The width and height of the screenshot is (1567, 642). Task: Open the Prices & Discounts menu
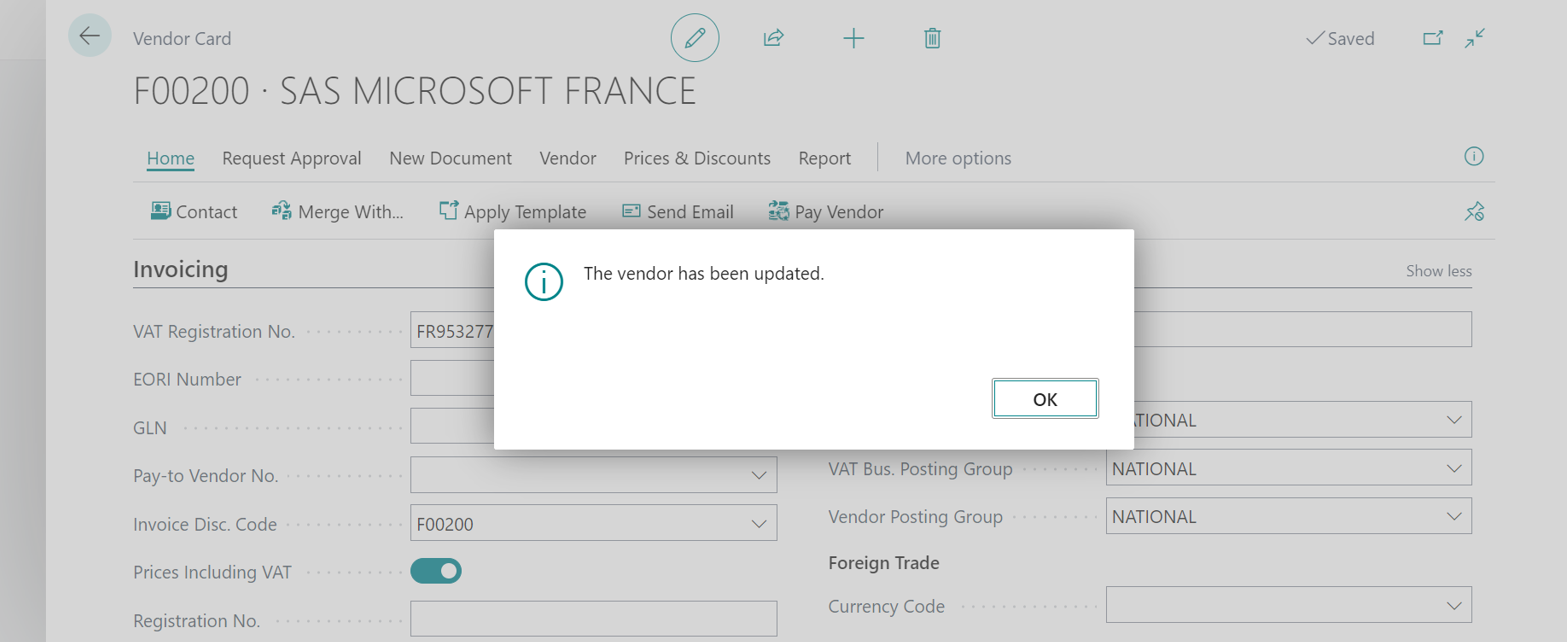(697, 158)
